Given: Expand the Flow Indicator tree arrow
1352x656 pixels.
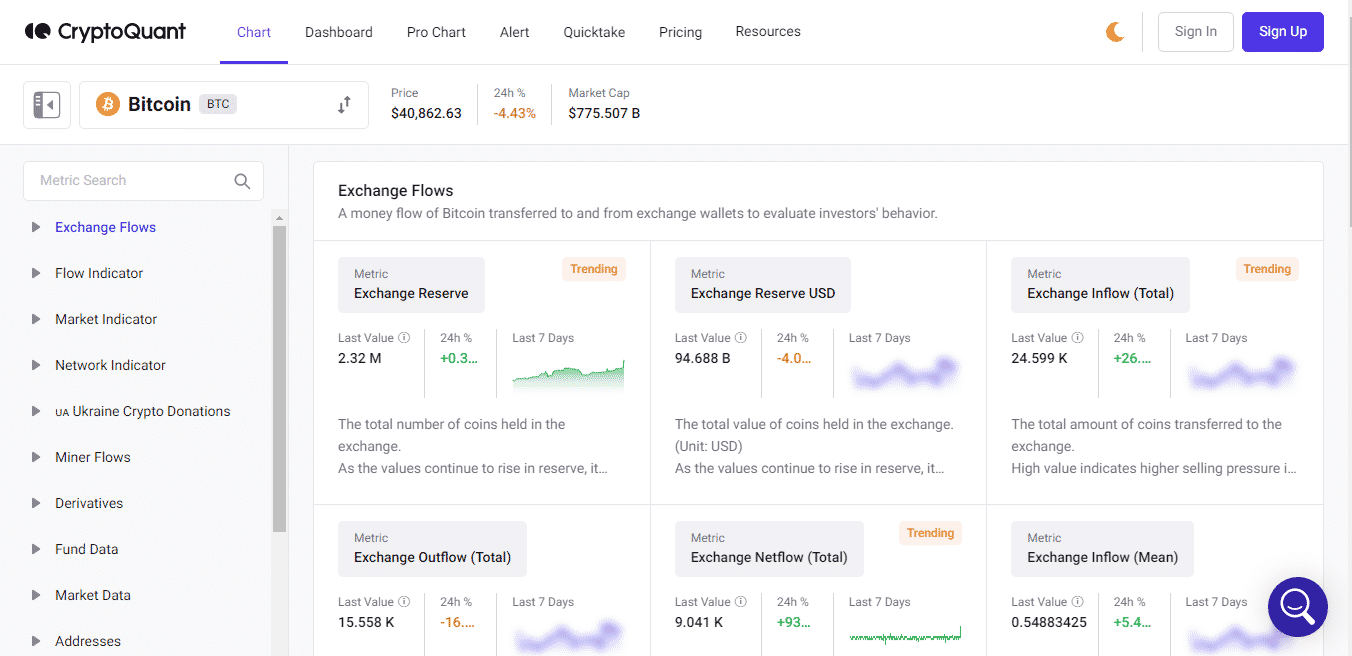Looking at the screenshot, I should tap(36, 273).
